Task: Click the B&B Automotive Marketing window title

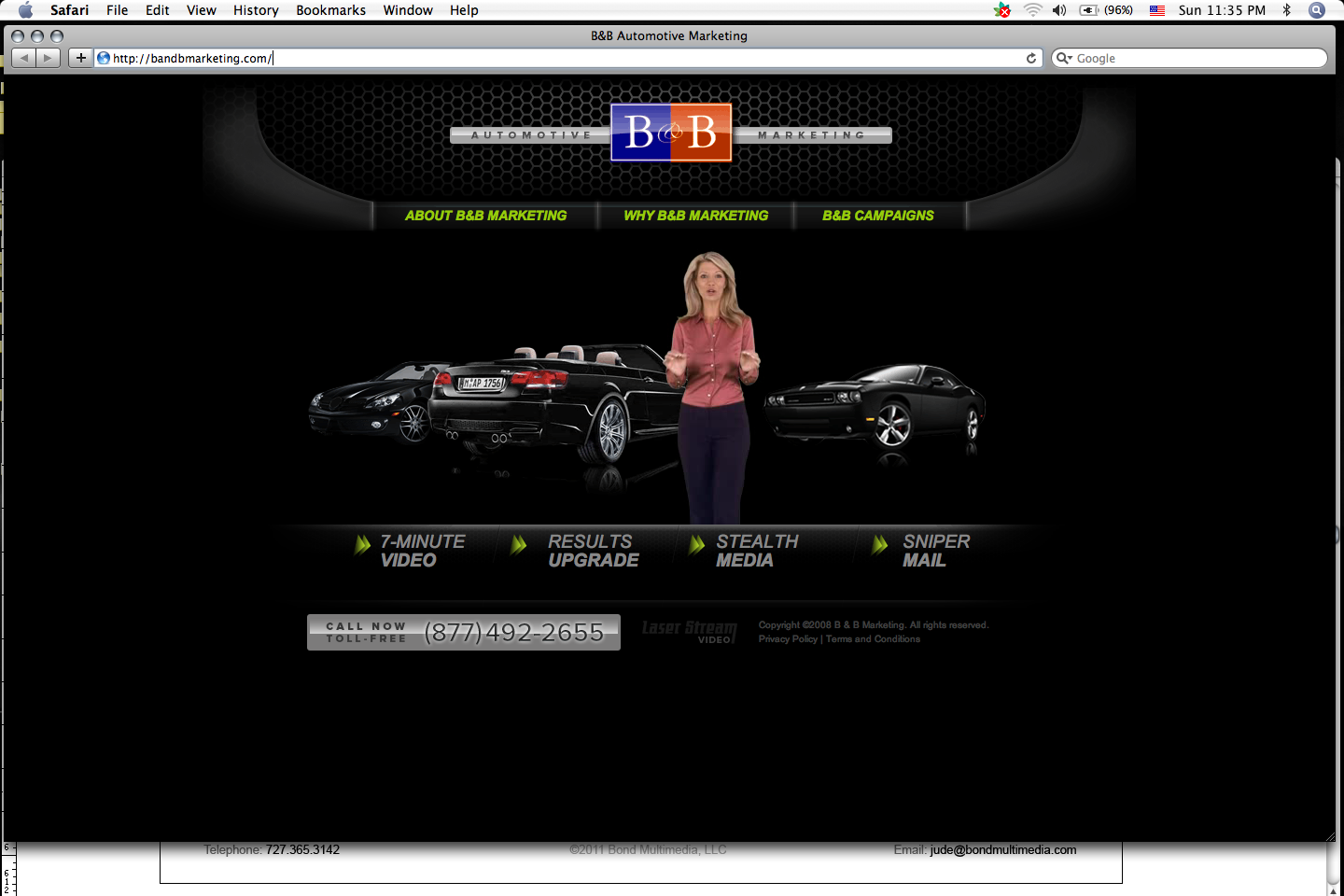Action: click(669, 36)
